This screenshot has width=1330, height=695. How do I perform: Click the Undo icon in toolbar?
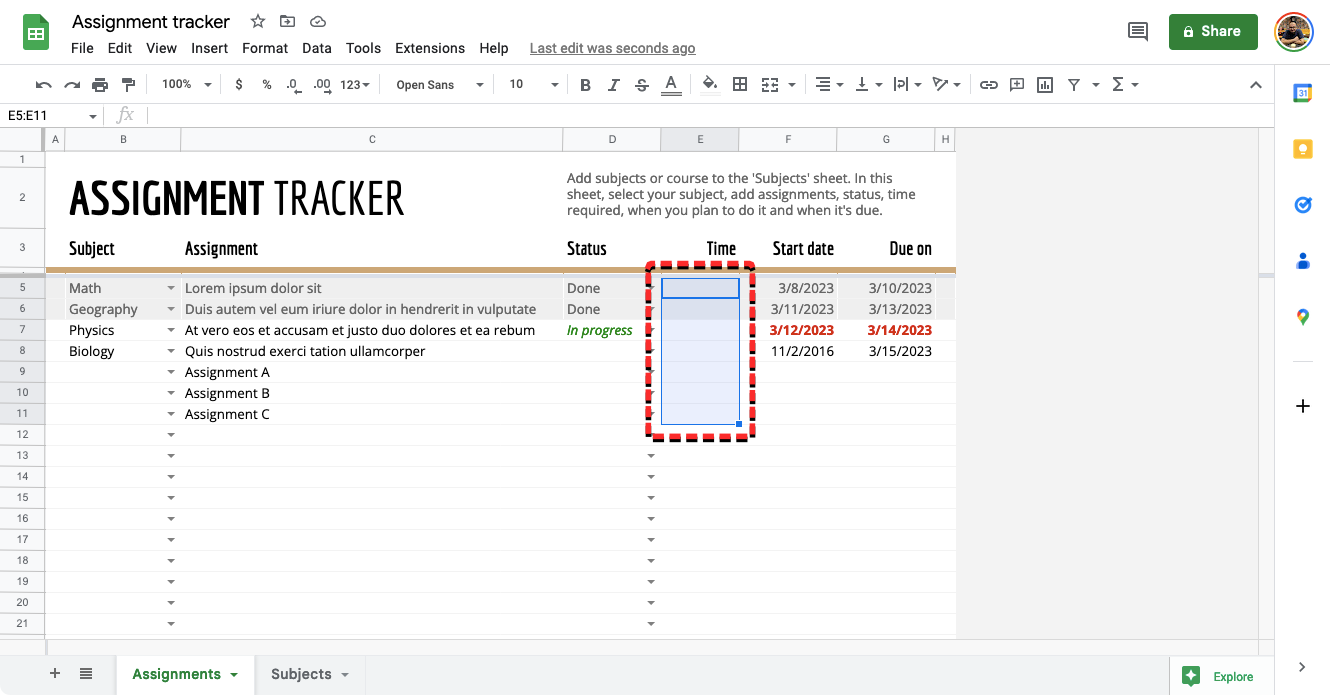pyautogui.click(x=43, y=85)
